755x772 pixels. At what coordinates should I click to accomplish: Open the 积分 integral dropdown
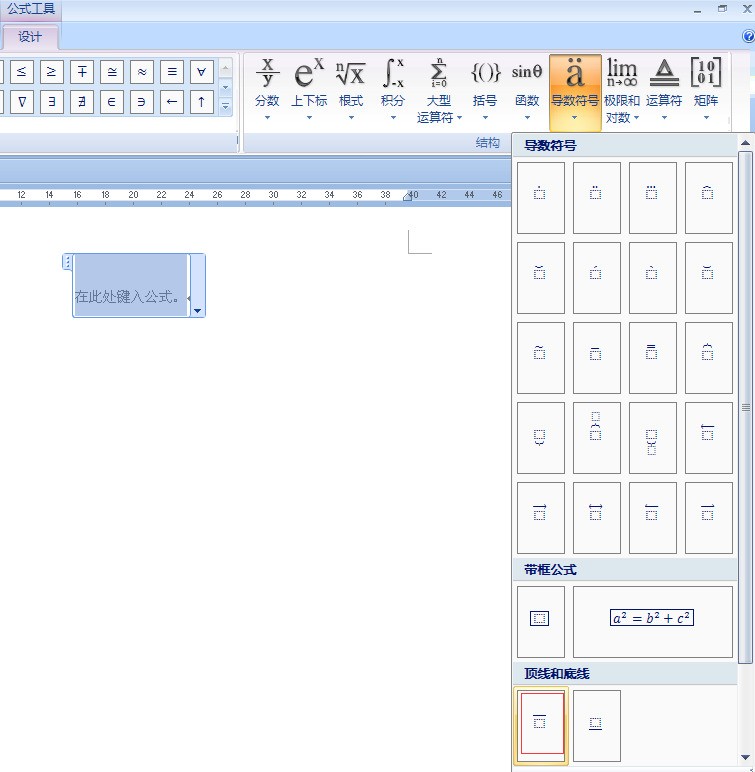point(393,90)
